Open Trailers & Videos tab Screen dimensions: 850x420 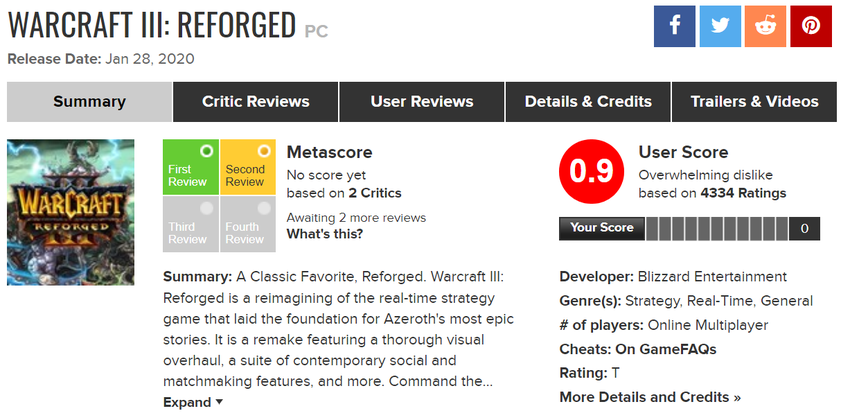[x=754, y=102]
